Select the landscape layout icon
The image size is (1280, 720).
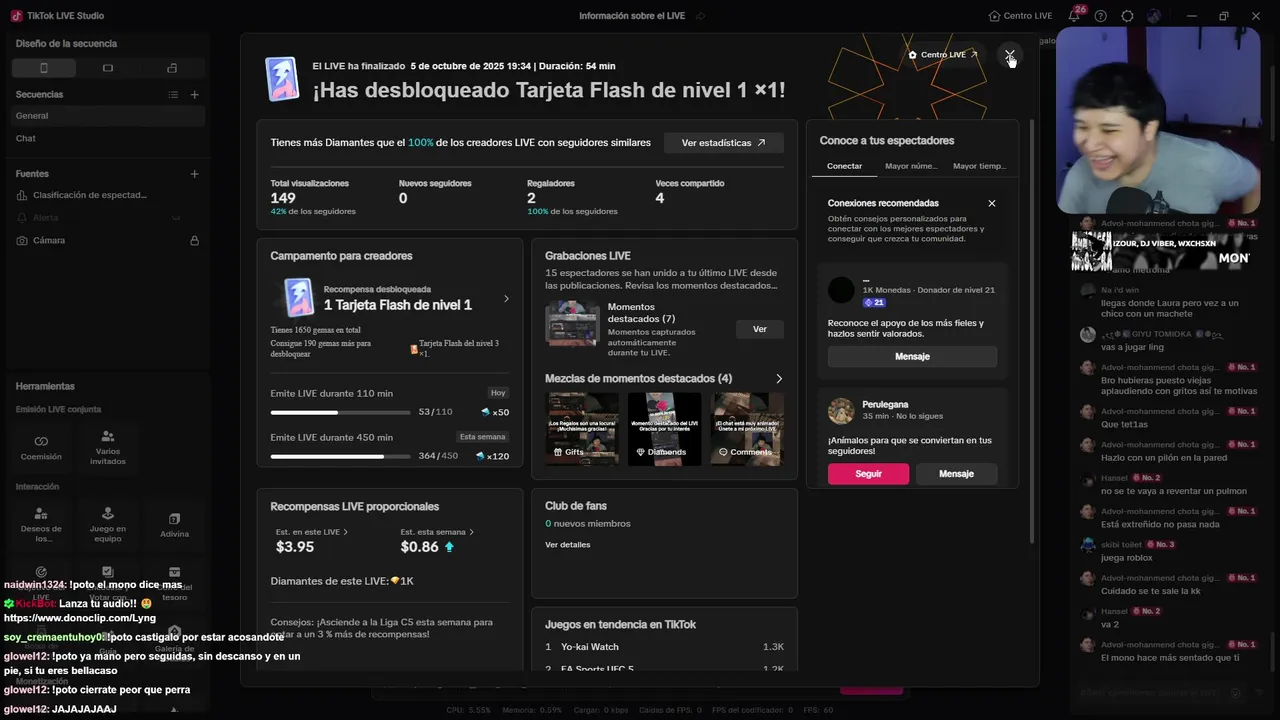point(108,68)
